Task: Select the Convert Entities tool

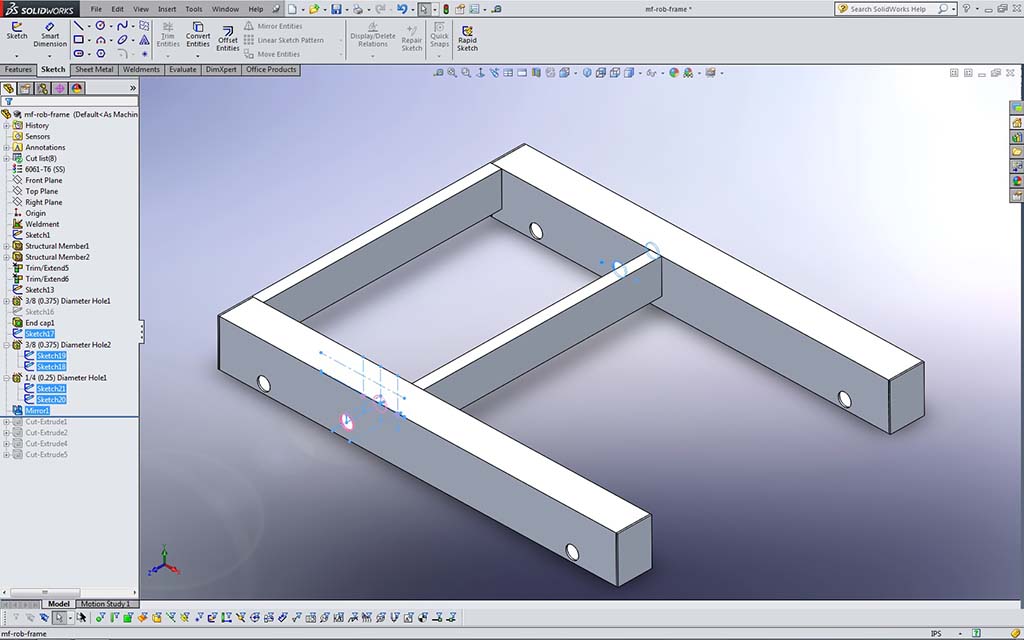Action: (198, 34)
